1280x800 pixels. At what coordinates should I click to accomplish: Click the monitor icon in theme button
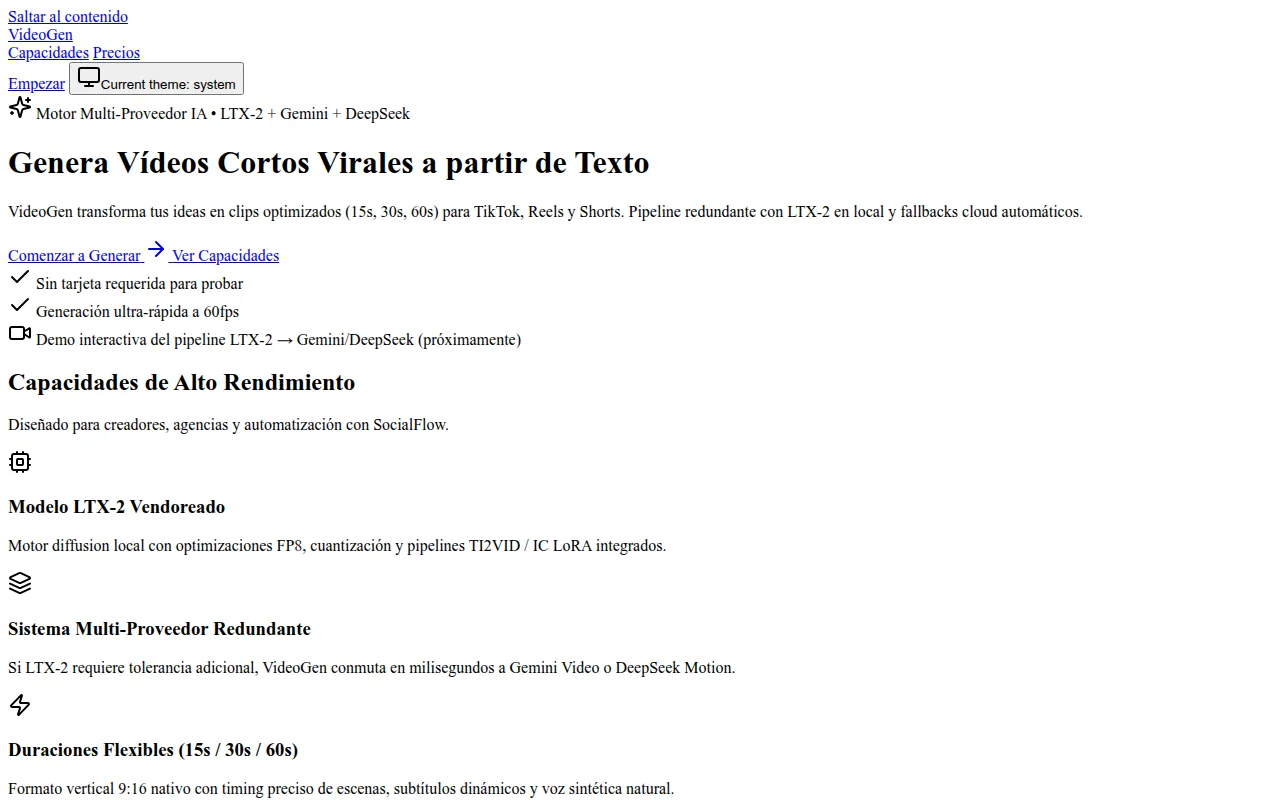point(89,77)
